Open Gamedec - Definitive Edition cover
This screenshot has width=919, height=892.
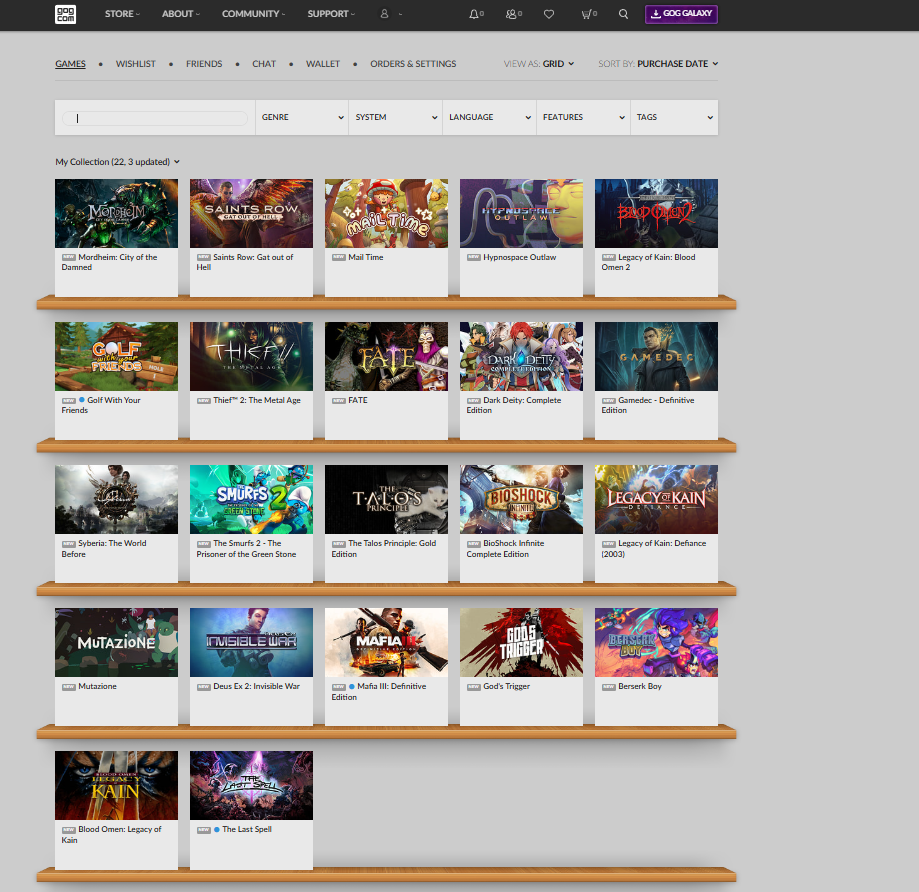(x=656, y=356)
